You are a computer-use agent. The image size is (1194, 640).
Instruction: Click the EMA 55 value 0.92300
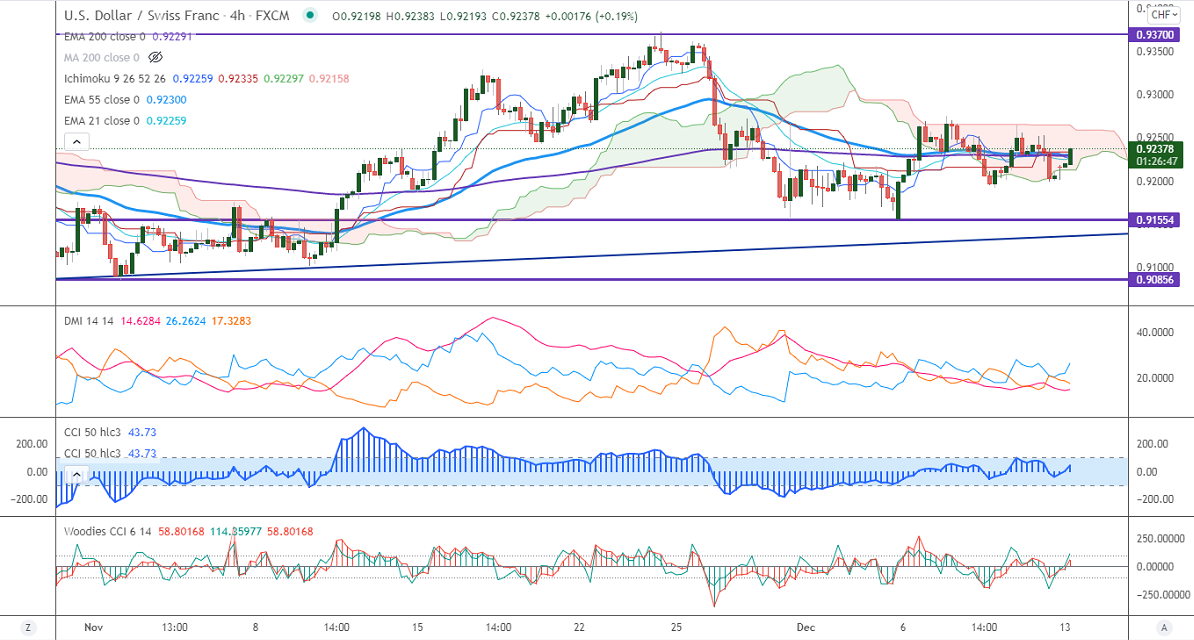[x=166, y=100]
